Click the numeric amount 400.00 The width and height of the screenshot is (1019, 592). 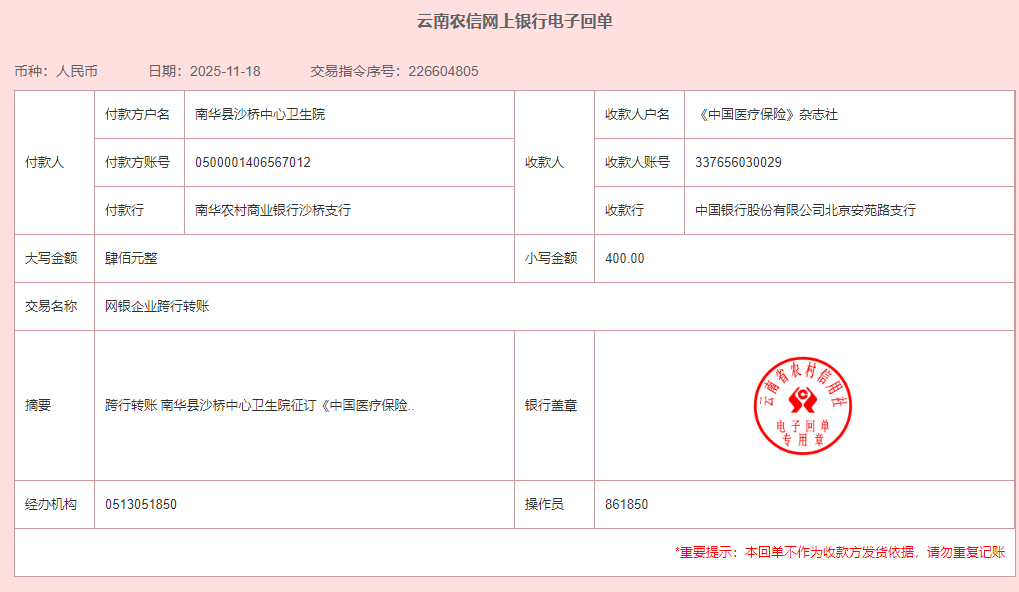coord(625,258)
